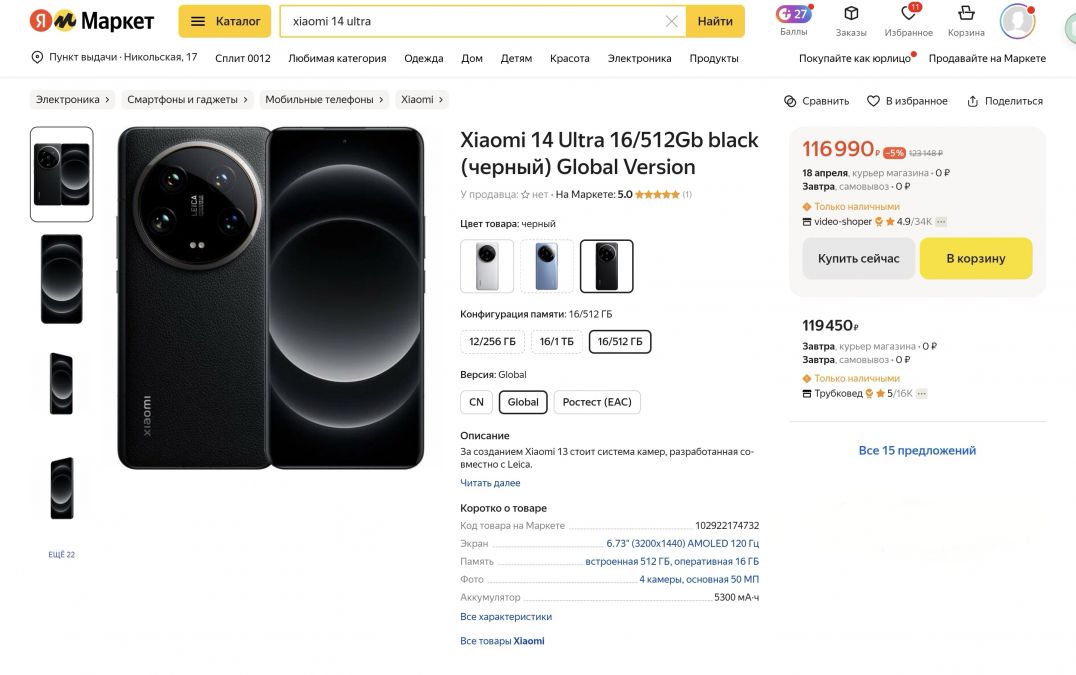
Task: Pick the blue phone color swatch
Action: (x=546, y=266)
